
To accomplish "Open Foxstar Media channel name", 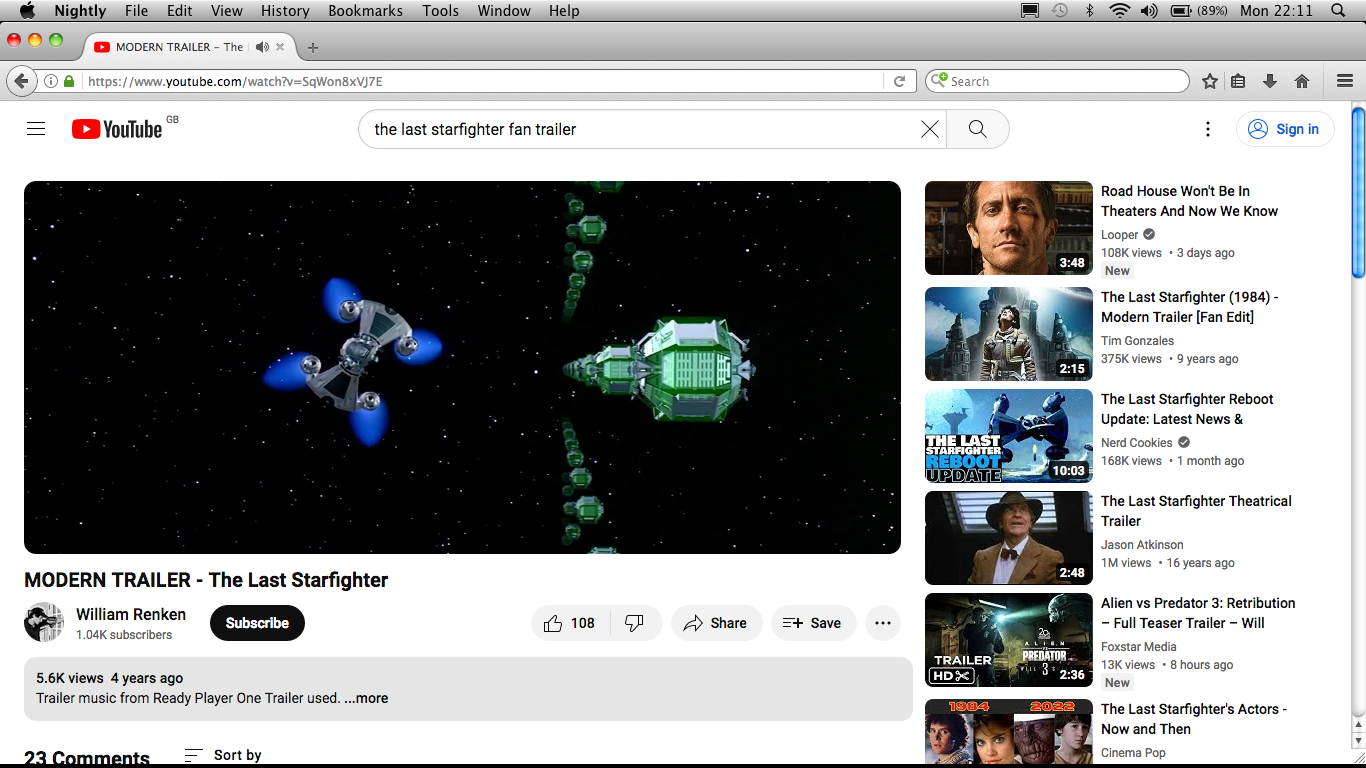I will tap(1139, 647).
